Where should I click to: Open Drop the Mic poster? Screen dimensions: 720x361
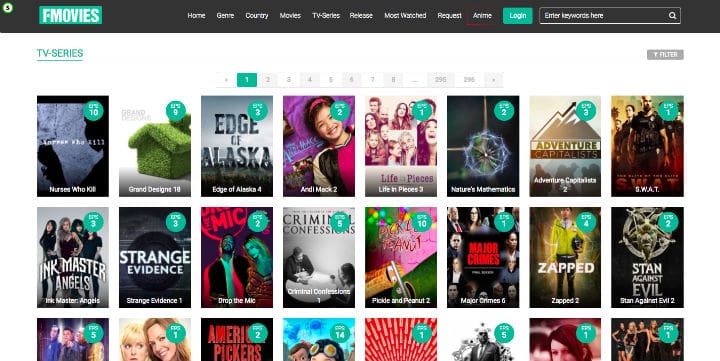pyautogui.click(x=237, y=257)
